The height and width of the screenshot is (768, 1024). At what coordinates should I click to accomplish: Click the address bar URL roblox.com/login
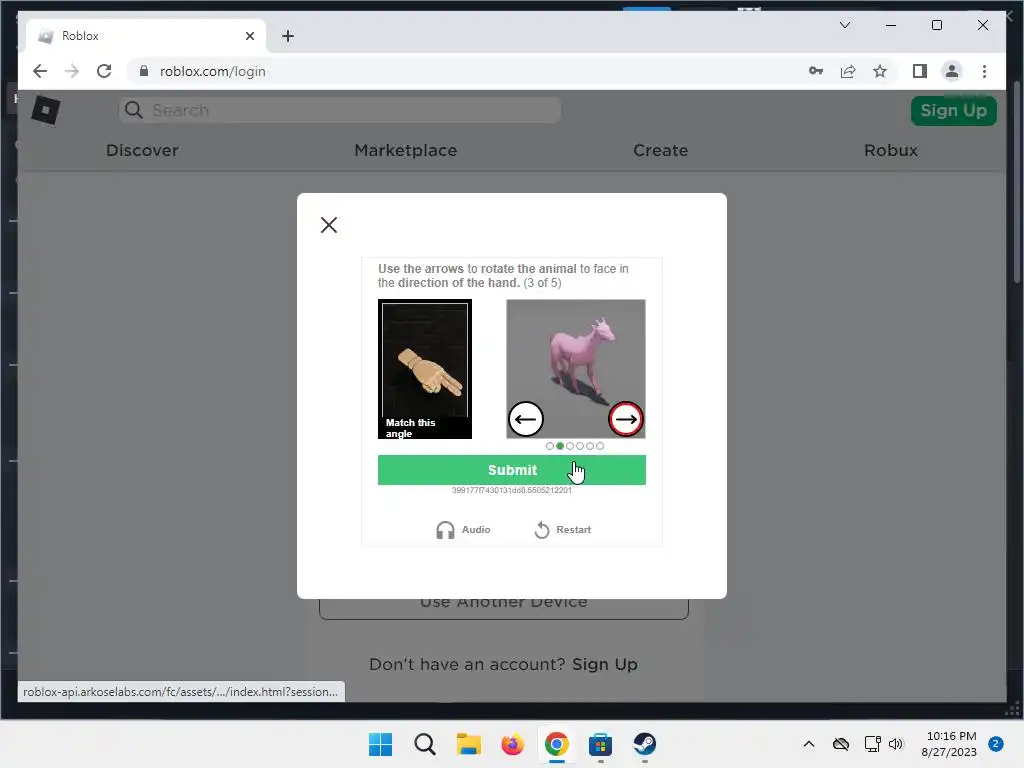coord(212,71)
